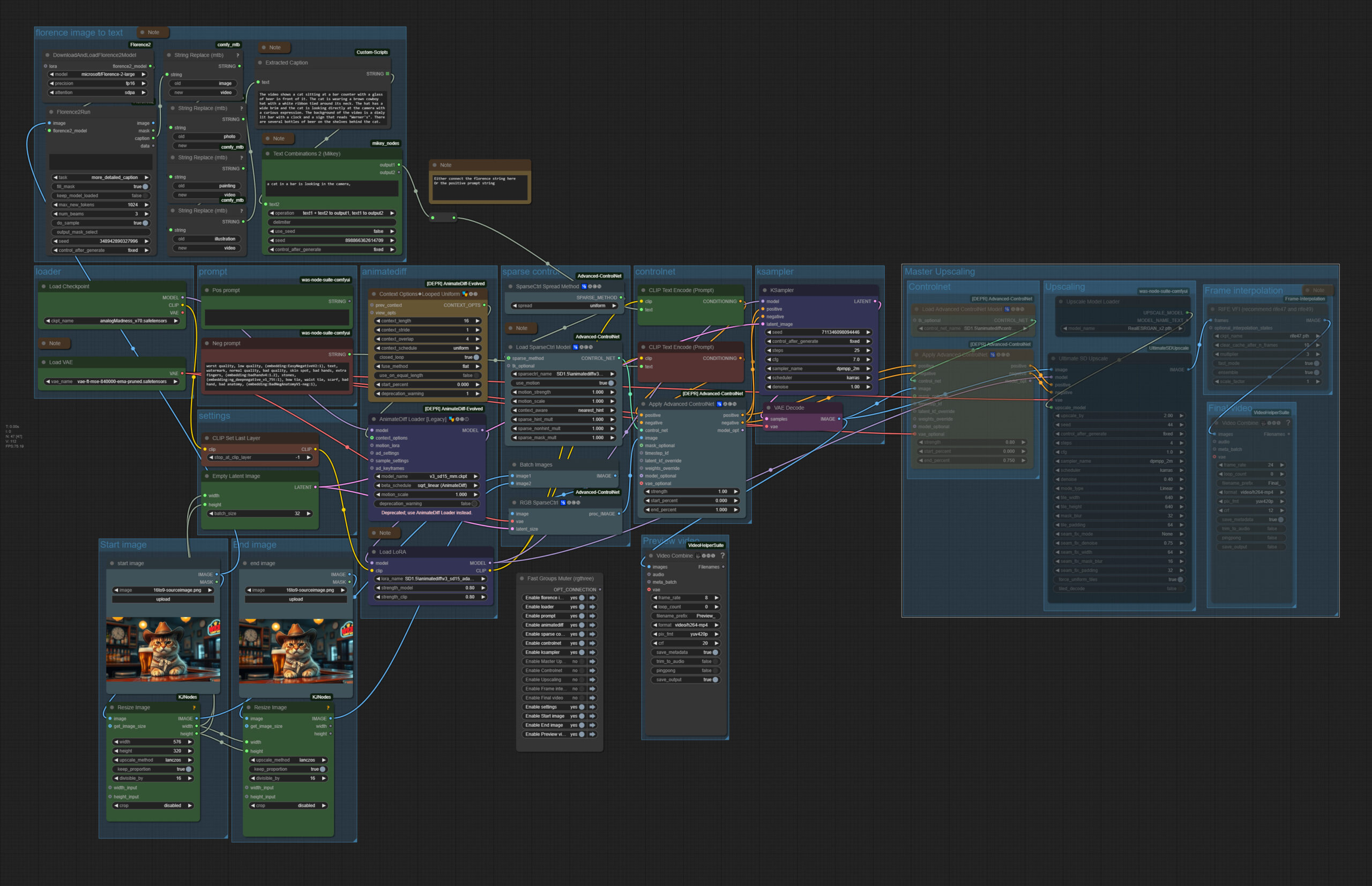Open sampler_name dropdown in KSampler
Image resolution: width=1372 pixels, height=886 pixels.
click(818, 370)
